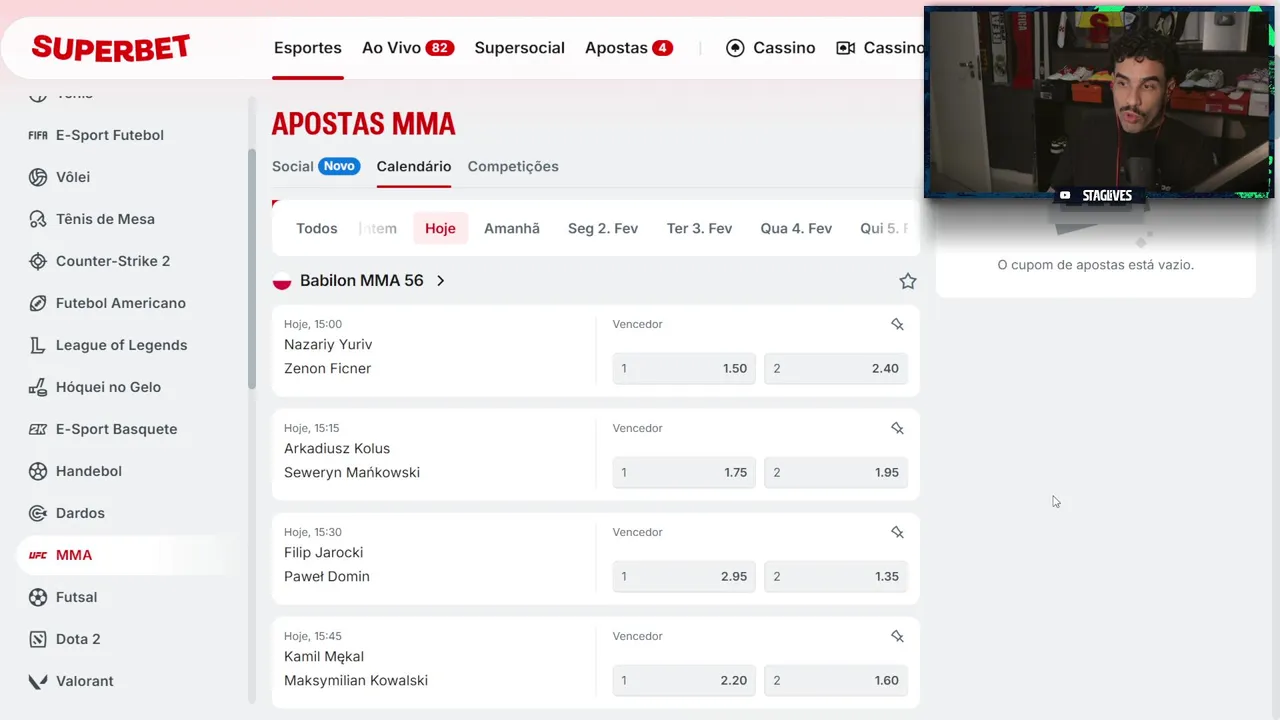Click the League of Legends icon
Screen dimensions: 1280x720
coord(38,345)
